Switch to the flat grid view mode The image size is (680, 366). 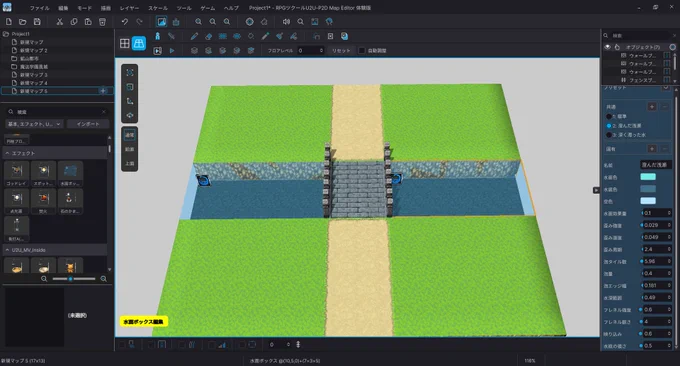click(125, 43)
